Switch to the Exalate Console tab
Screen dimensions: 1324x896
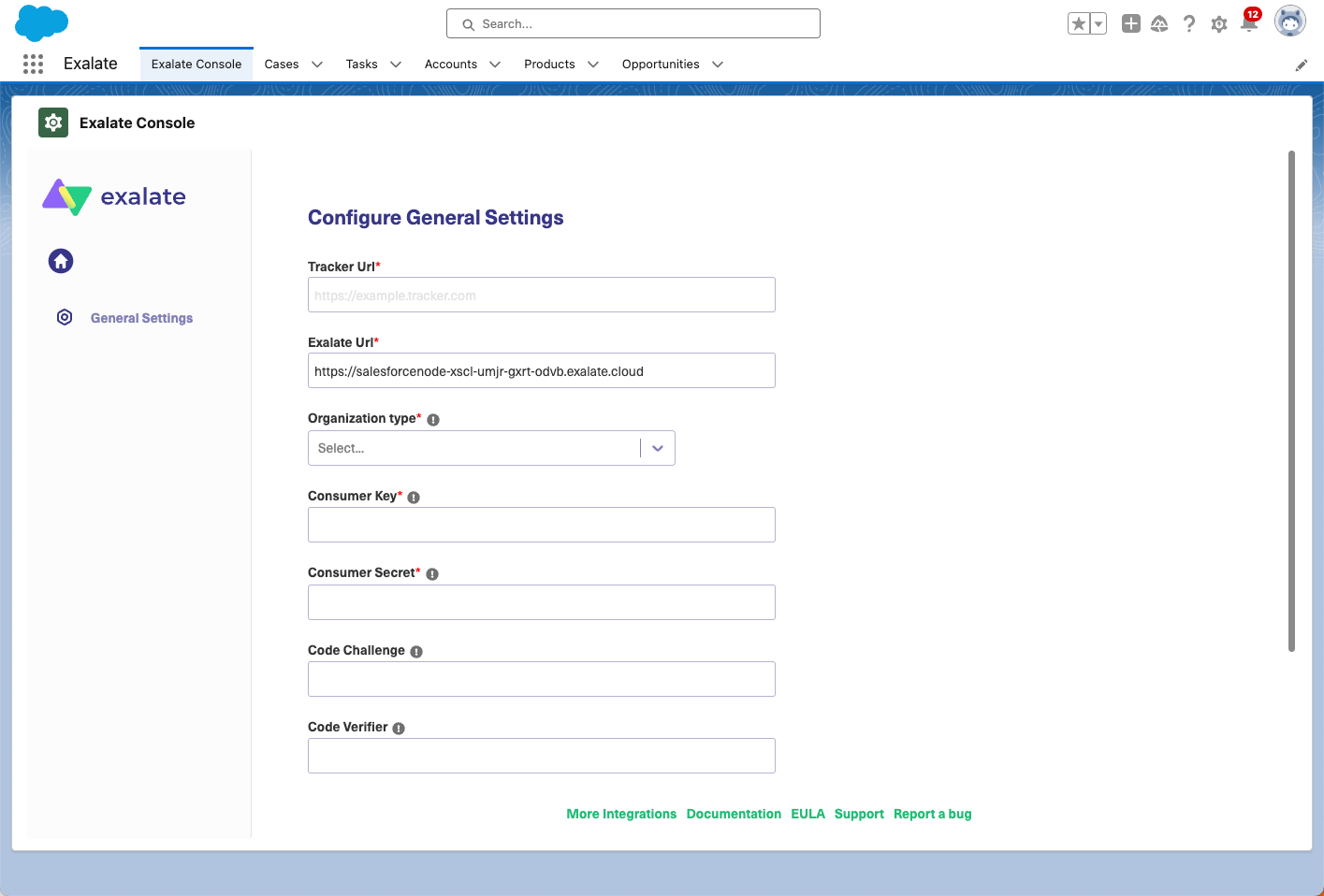[196, 64]
